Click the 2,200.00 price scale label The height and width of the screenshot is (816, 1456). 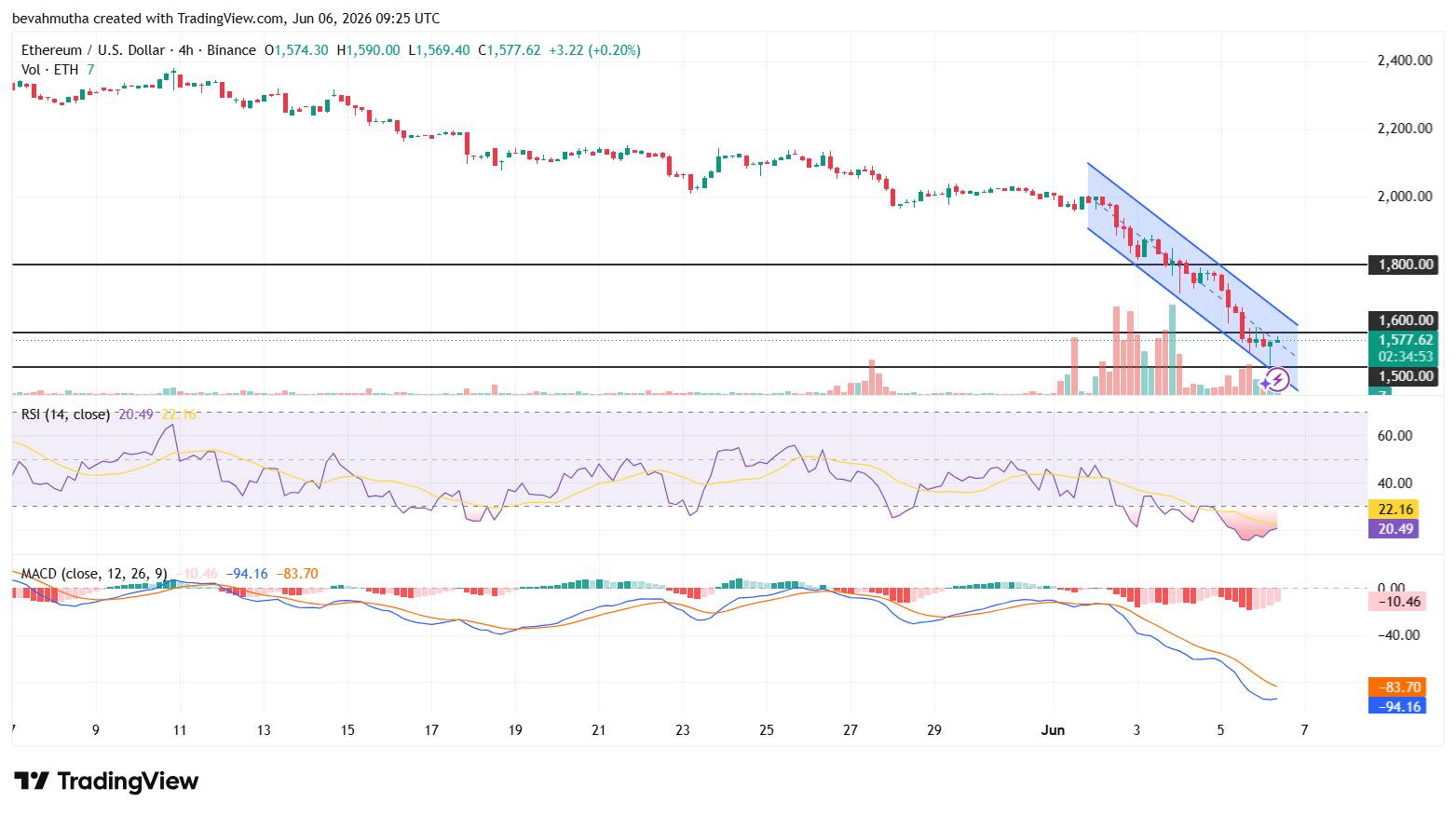(x=1405, y=129)
